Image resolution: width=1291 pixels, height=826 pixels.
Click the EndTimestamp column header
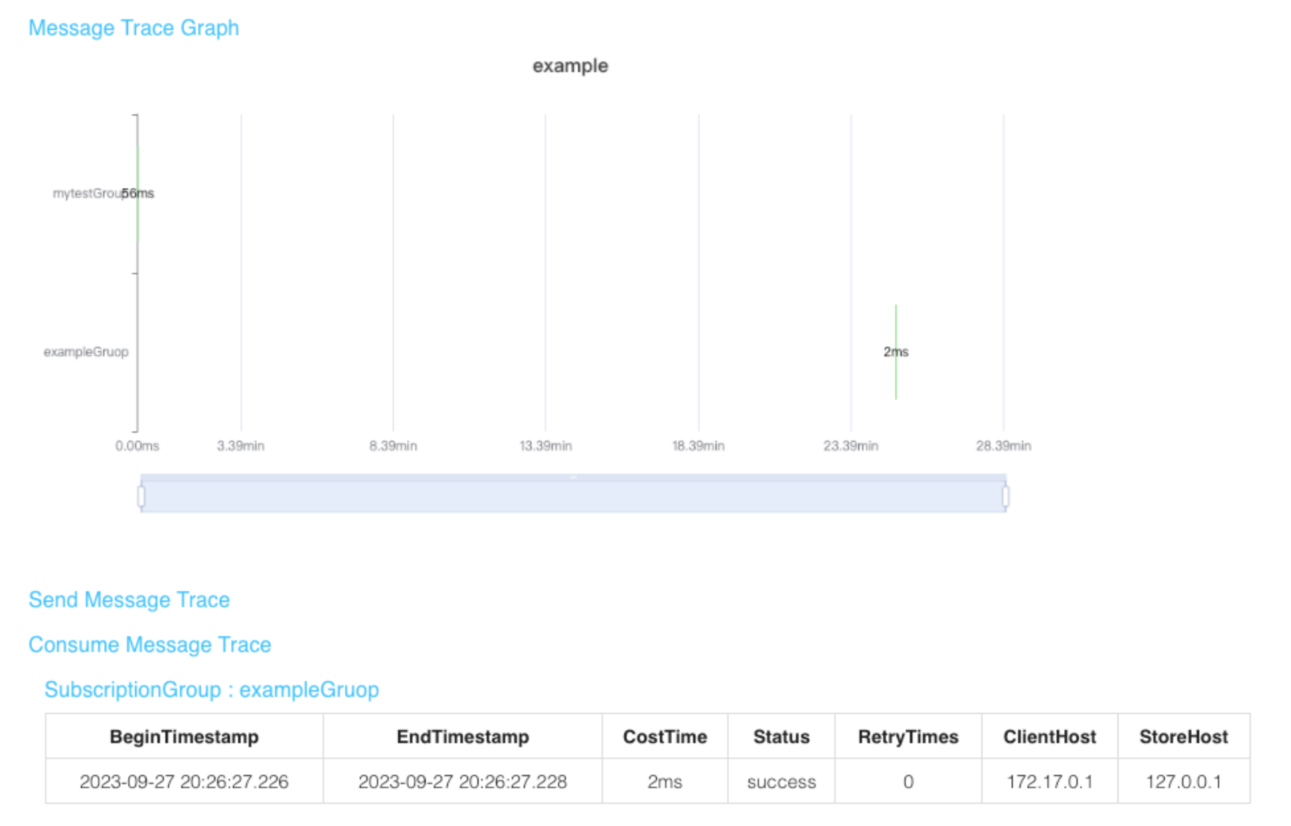462,737
